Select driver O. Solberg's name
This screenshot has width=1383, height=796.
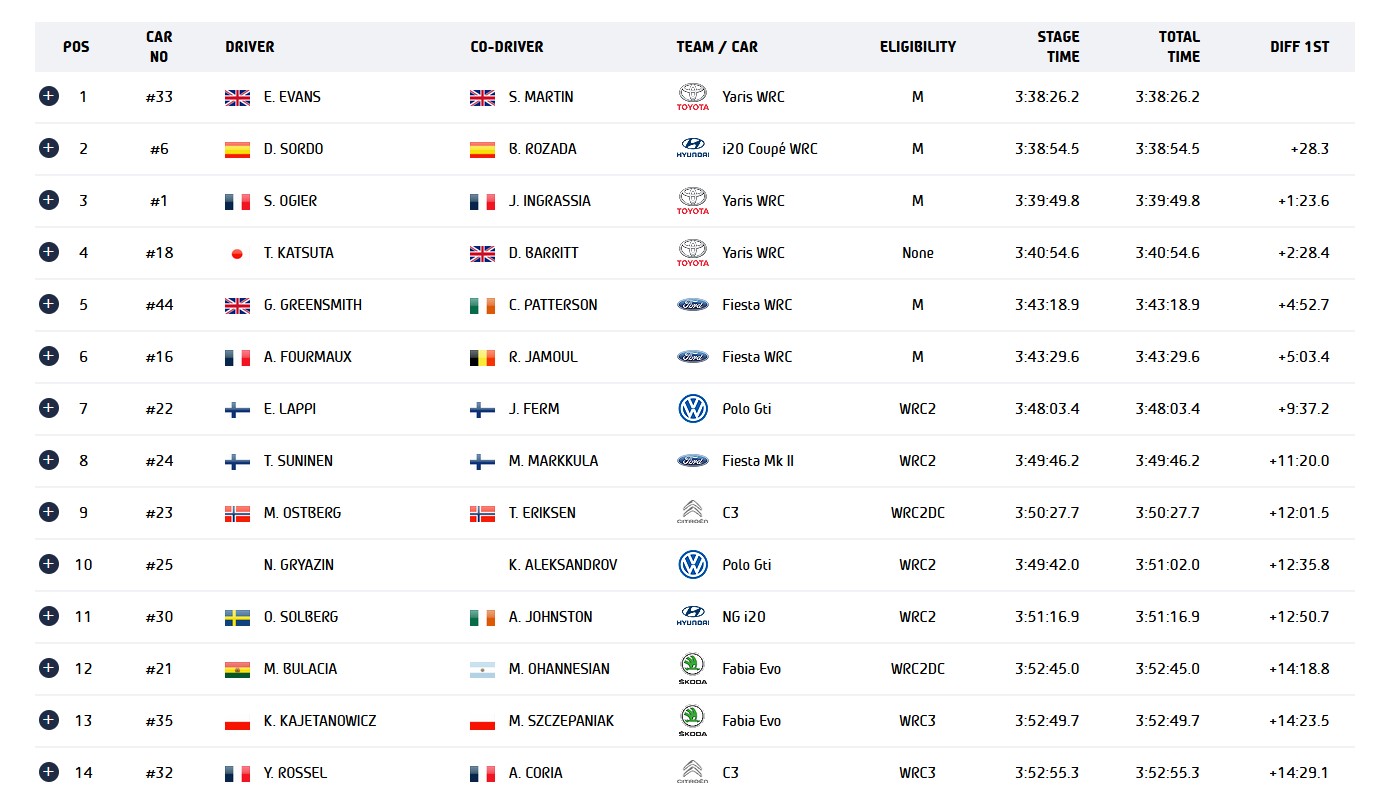(x=300, y=617)
